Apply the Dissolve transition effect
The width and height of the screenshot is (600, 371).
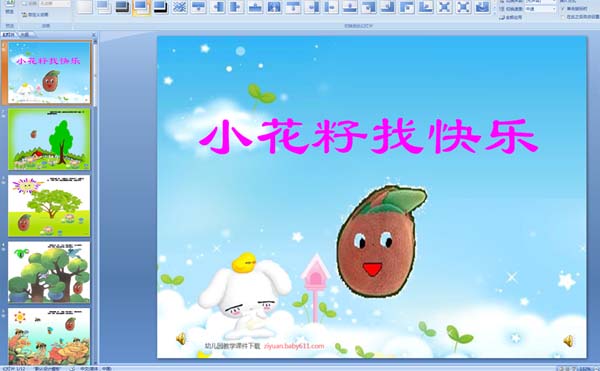pos(179,7)
